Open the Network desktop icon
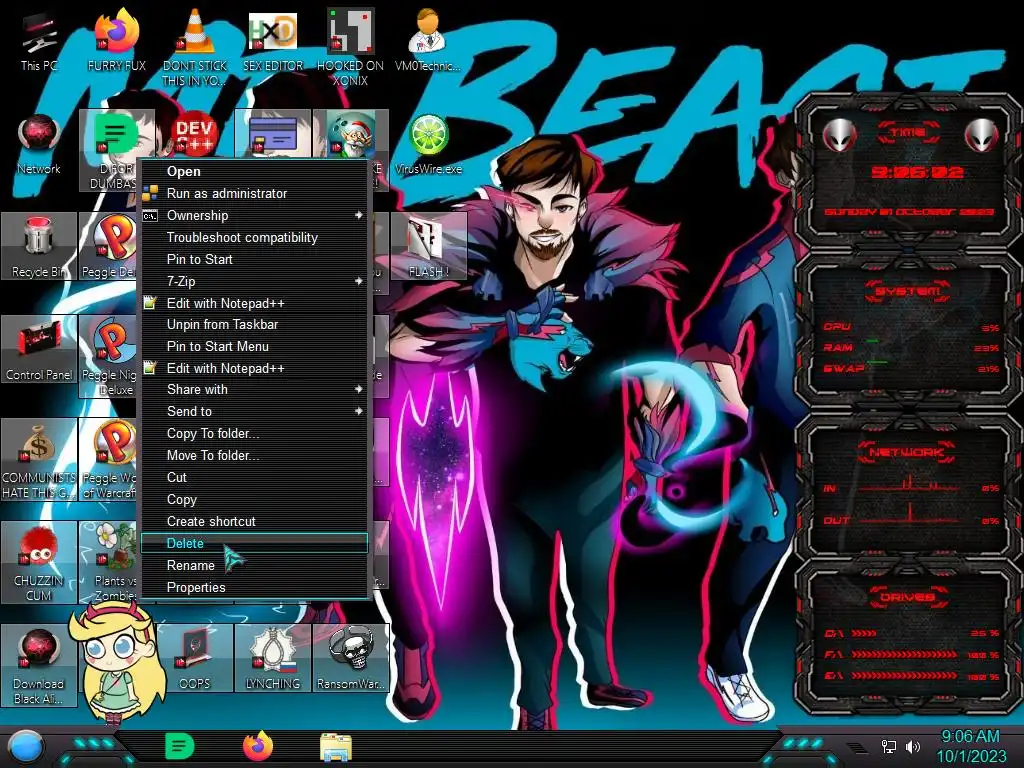This screenshot has height=768, width=1024. coord(39,145)
